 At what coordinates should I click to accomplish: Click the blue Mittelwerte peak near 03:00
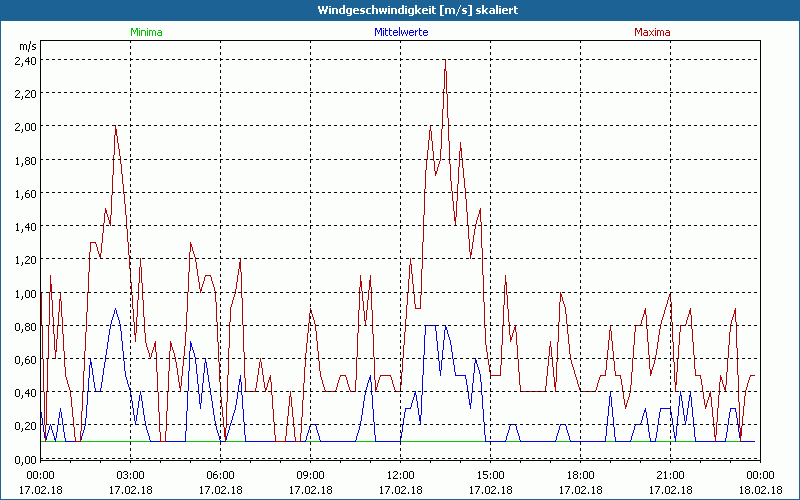[x=116, y=309]
